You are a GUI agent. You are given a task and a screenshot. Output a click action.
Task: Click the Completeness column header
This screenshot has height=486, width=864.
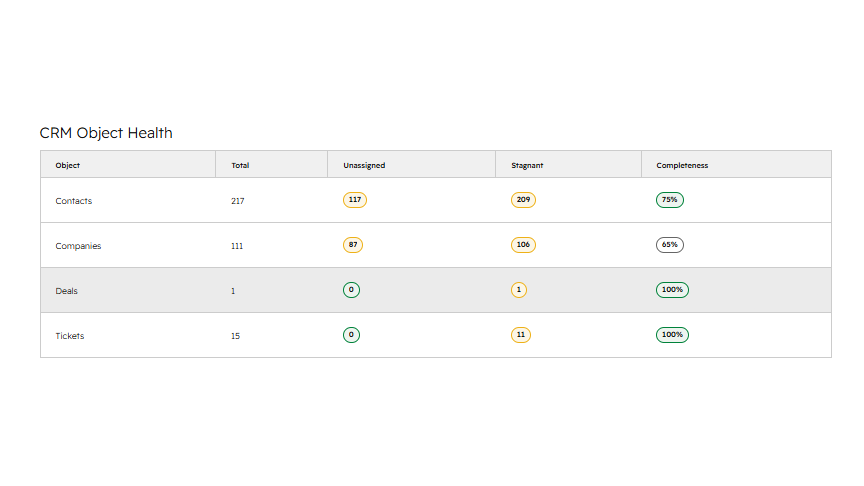click(682, 165)
